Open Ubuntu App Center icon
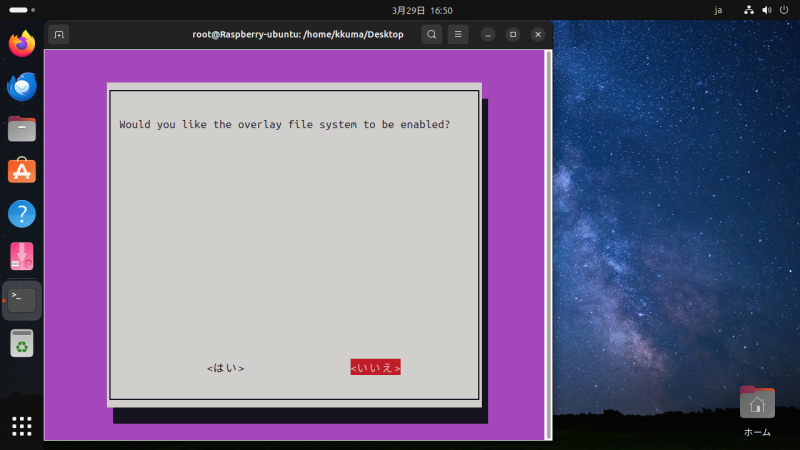This screenshot has width=800, height=450. [22, 171]
